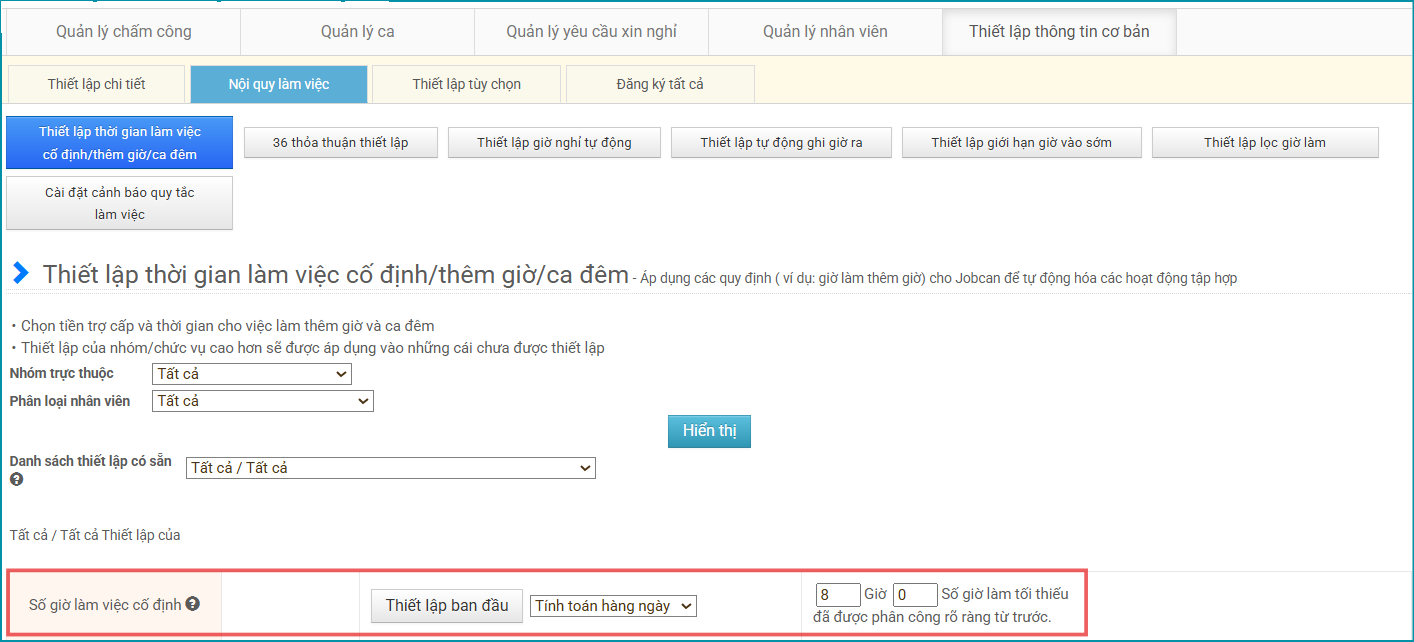Go to the Quản lý ca tab
The height and width of the screenshot is (642, 1414).
[357, 32]
